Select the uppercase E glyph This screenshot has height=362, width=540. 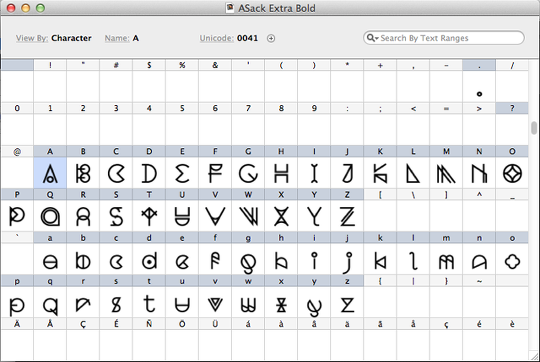click(x=182, y=173)
